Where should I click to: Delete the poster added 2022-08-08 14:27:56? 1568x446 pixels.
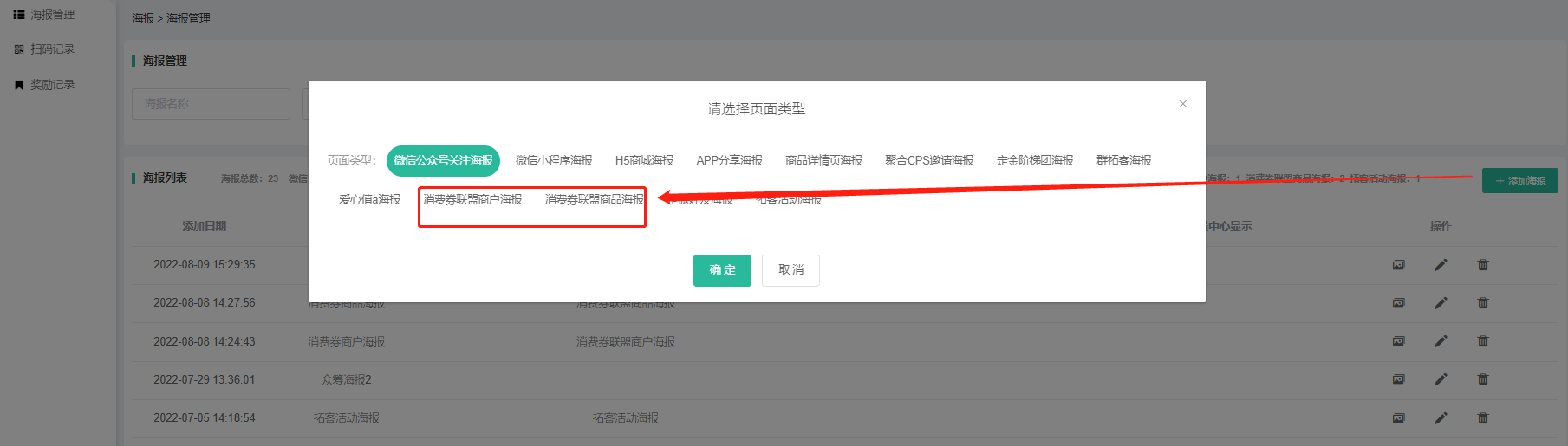pos(1483,303)
